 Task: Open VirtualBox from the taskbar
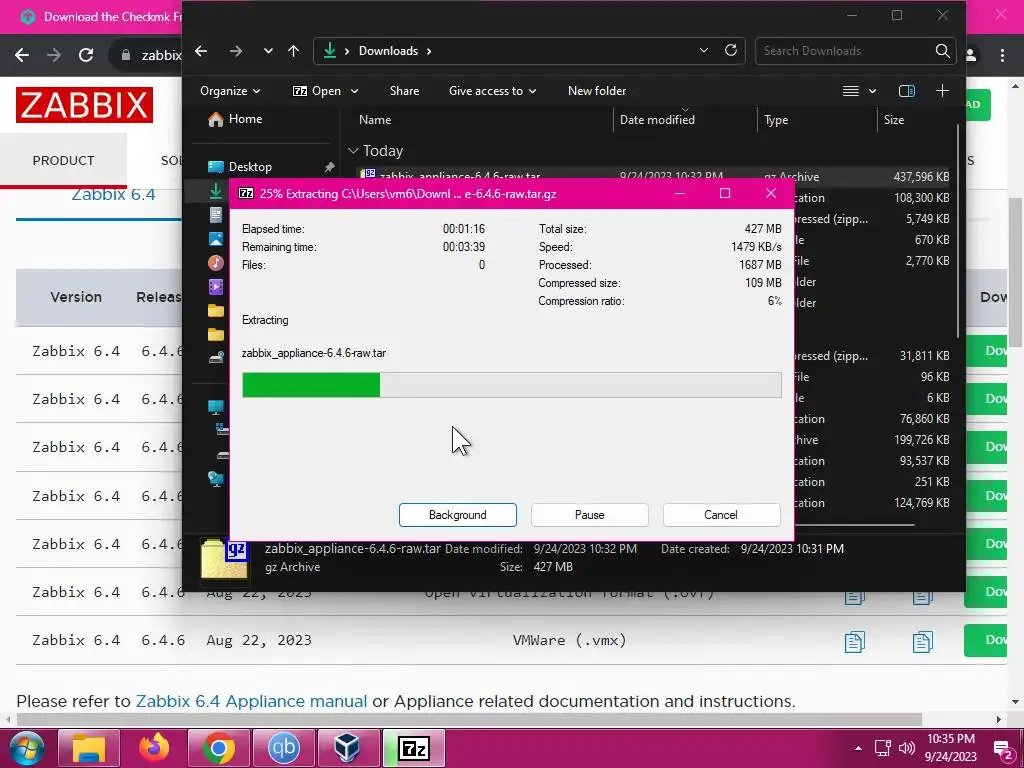(348, 748)
